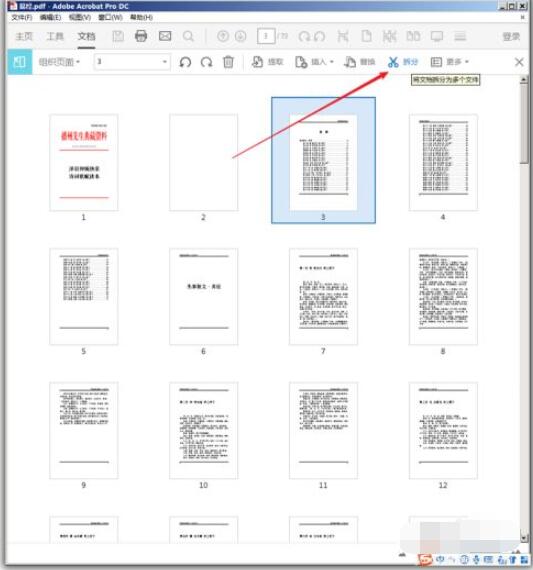Click the scrolling lines icon in top toolbar
The width and height of the screenshot is (533, 570).
coord(460,36)
